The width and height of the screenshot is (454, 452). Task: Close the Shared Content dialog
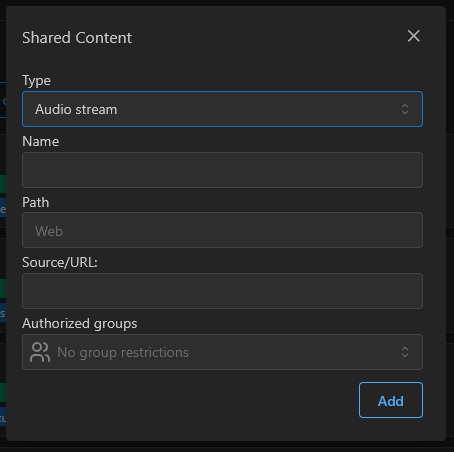pos(413,36)
